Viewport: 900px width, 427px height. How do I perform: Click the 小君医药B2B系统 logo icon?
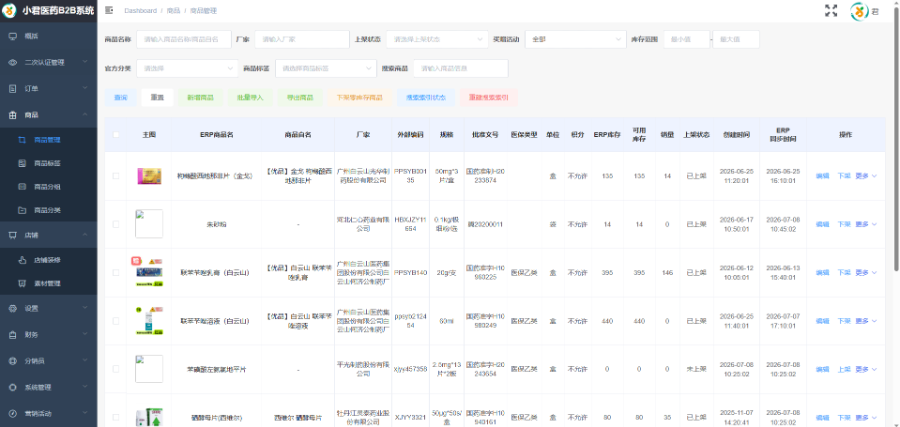tap(10, 10)
